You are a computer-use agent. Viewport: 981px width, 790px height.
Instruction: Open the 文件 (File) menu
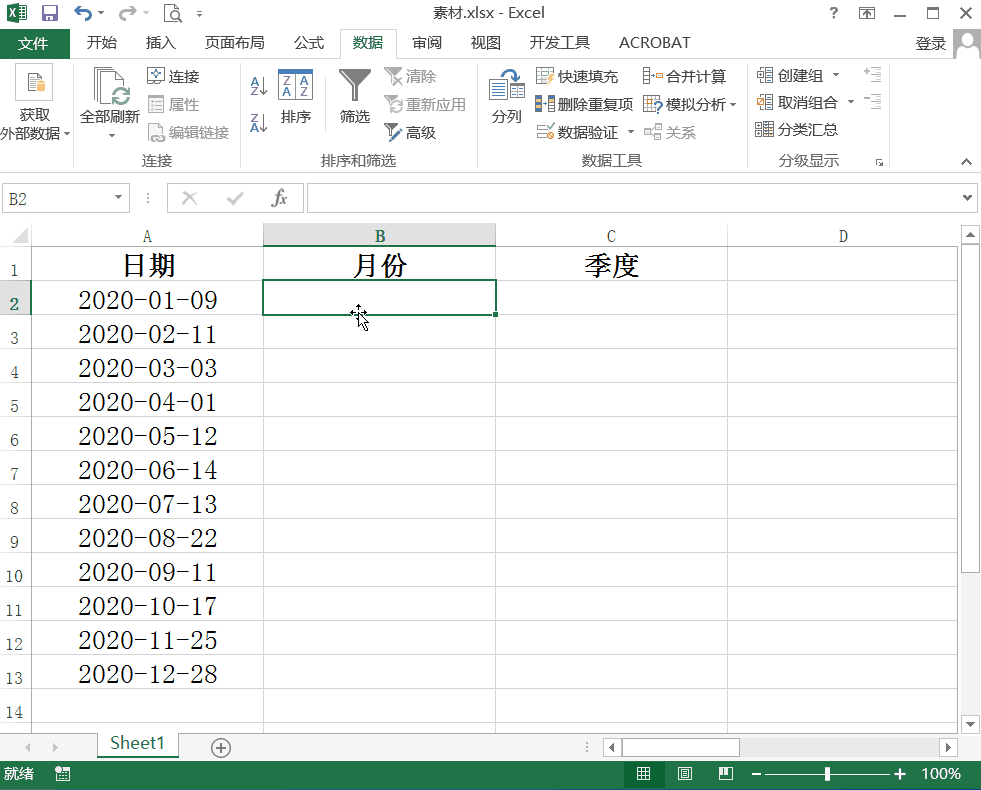tap(35, 43)
